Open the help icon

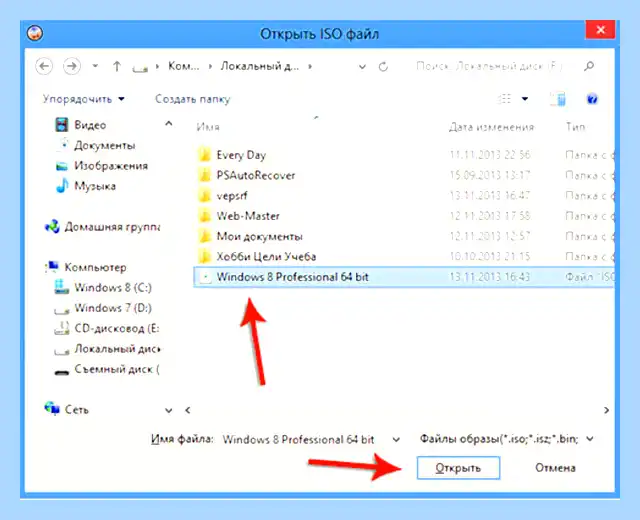pos(592,99)
